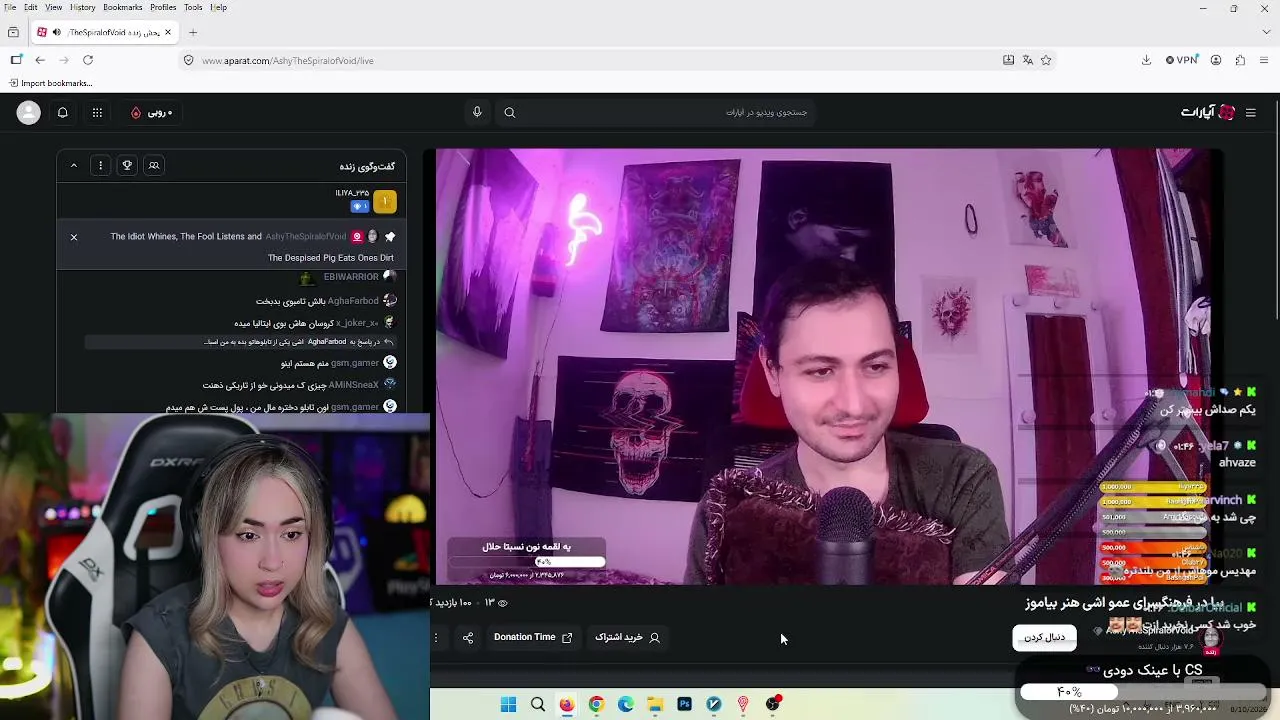This screenshot has width=1280, height=720.
Task: Open the Profiles menu
Action: [x=163, y=7]
